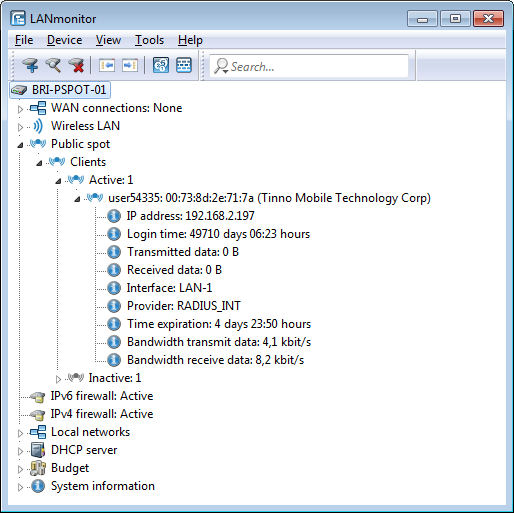Viewport: 514px width, 513px height.
Task: Click the Remove device red X icon
Action: tap(76, 65)
